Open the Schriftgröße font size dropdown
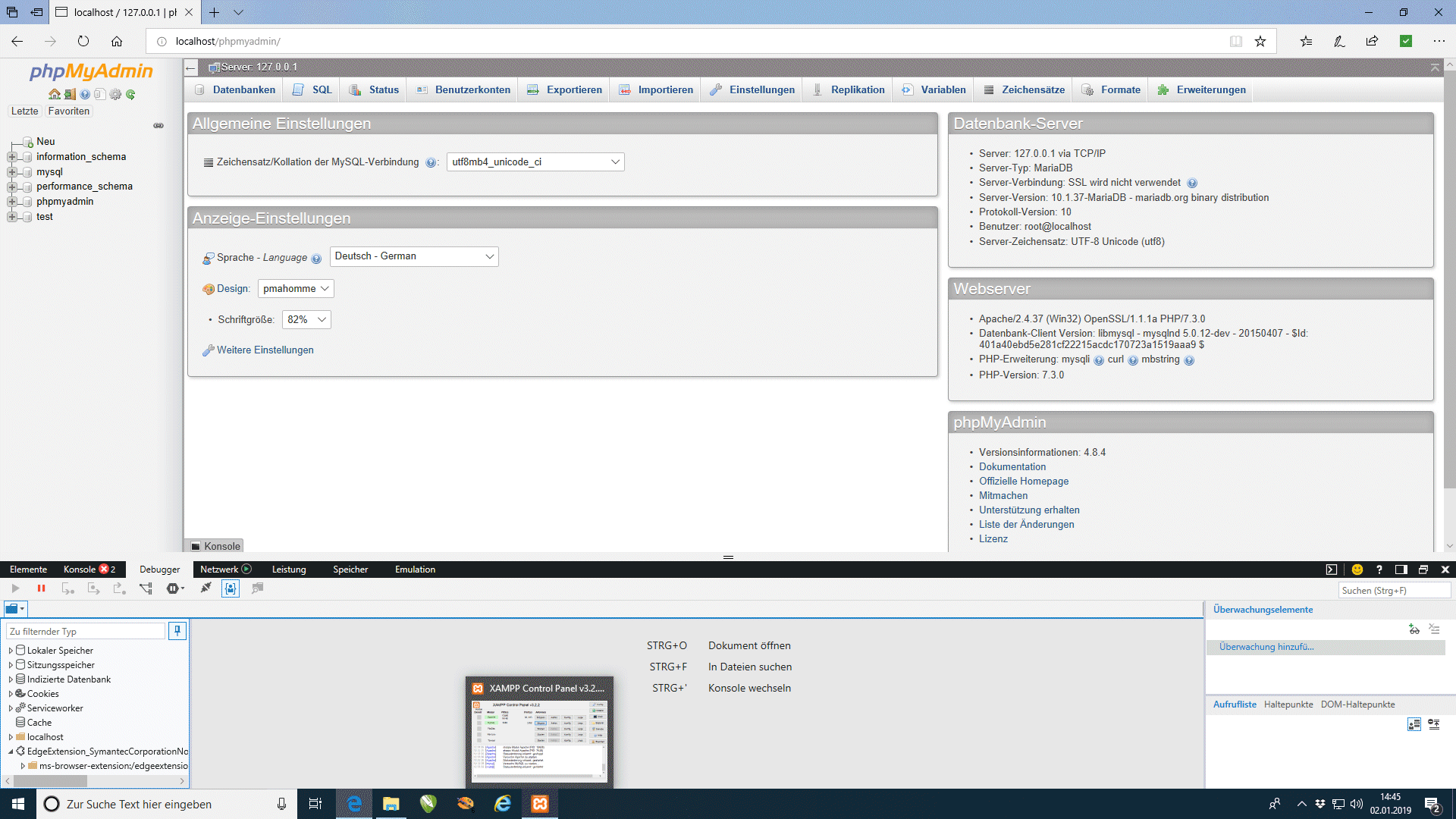1456x819 pixels. 306,320
